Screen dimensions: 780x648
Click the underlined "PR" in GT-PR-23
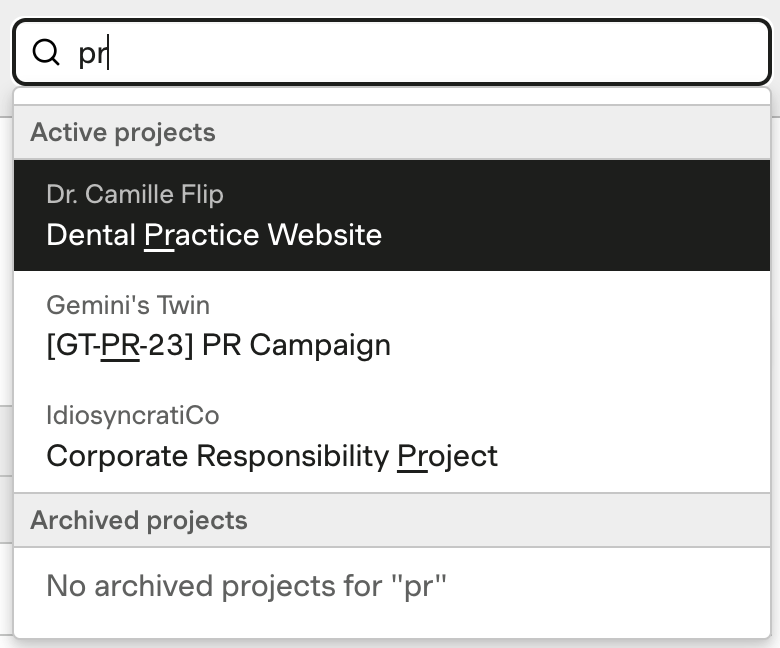[x=120, y=345]
